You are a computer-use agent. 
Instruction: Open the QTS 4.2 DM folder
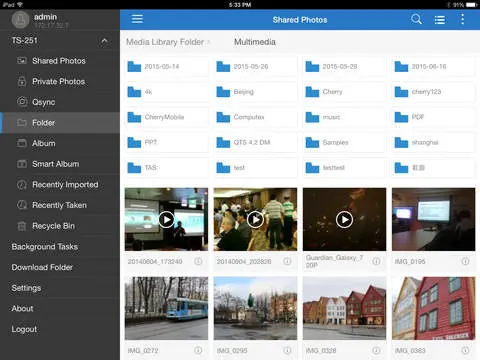click(255, 143)
